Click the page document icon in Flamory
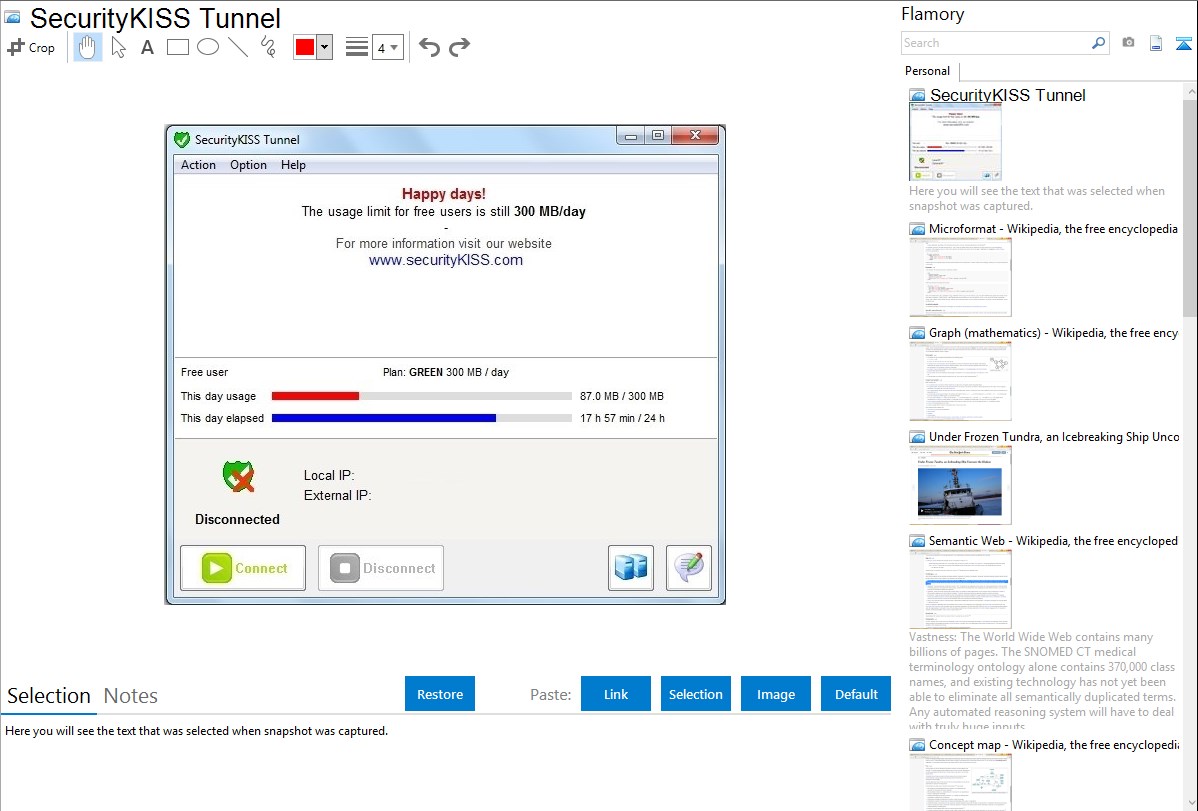 pyautogui.click(x=1156, y=43)
